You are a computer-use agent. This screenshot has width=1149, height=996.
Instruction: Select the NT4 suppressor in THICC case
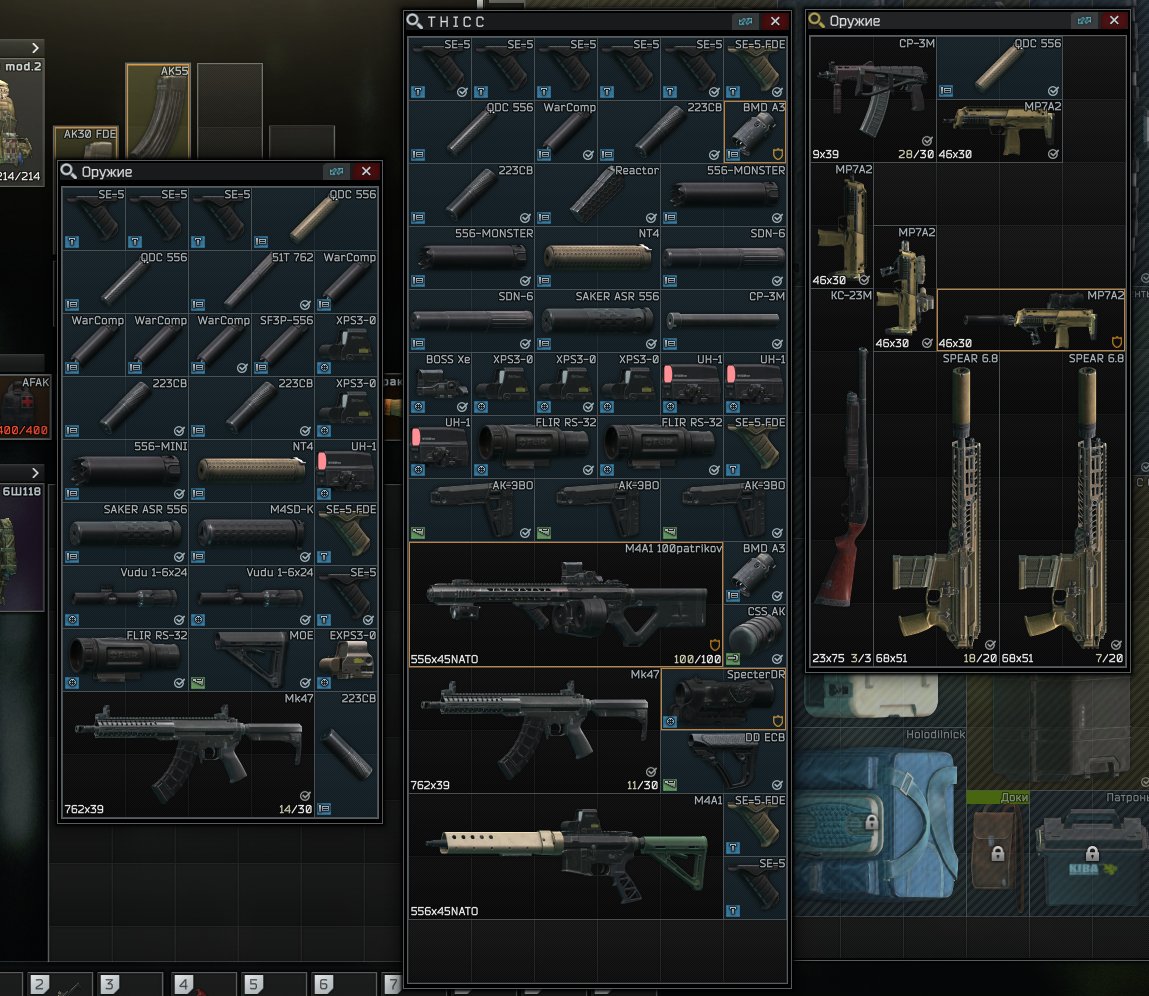point(598,258)
